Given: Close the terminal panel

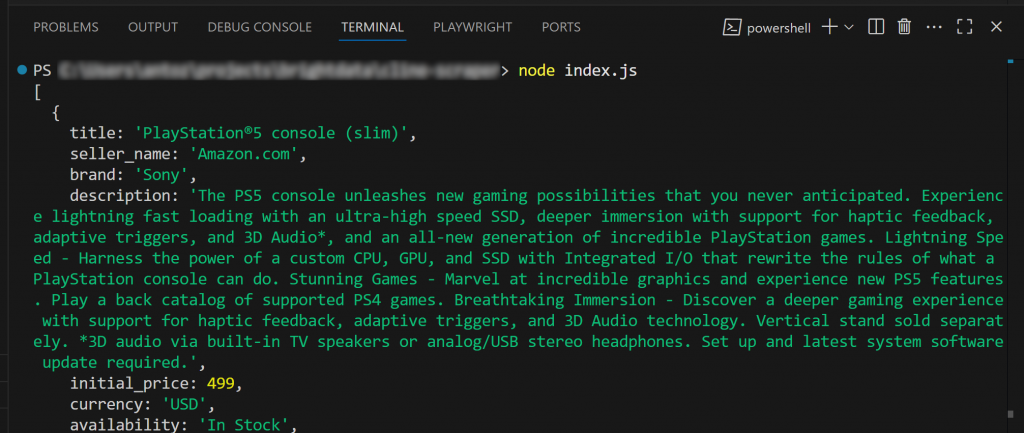Looking at the screenshot, I should [x=996, y=27].
